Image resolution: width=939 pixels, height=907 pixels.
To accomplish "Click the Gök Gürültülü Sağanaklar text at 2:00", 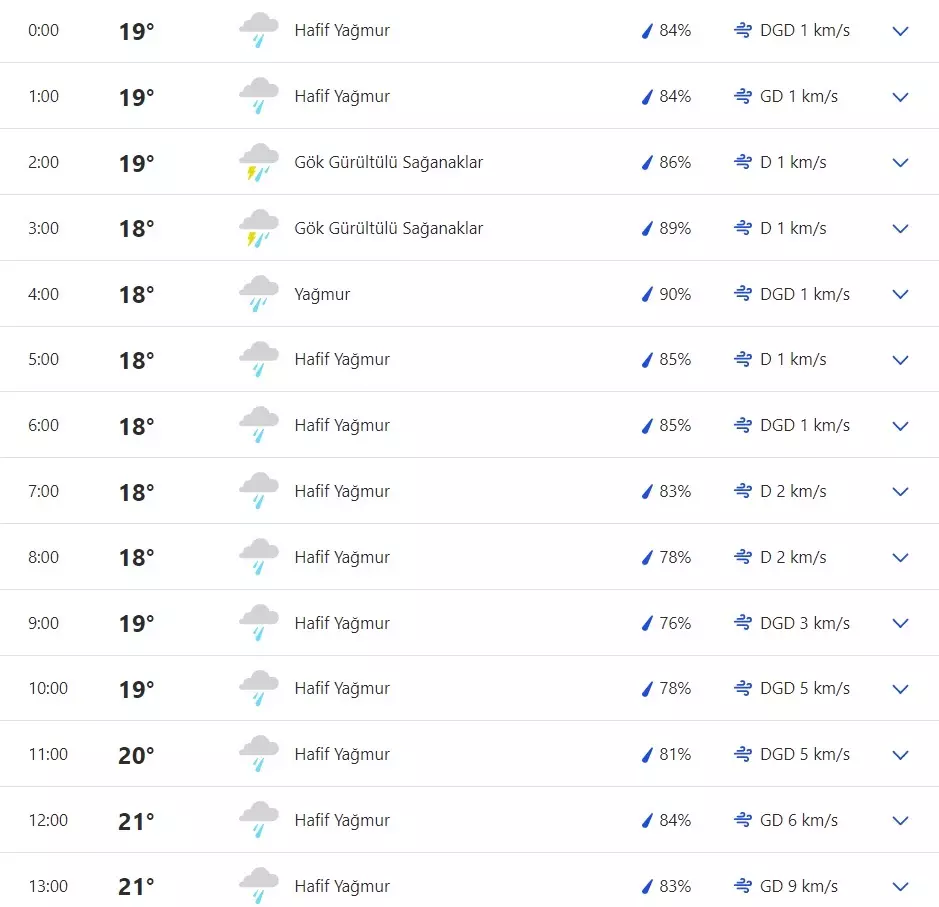I will [388, 162].
